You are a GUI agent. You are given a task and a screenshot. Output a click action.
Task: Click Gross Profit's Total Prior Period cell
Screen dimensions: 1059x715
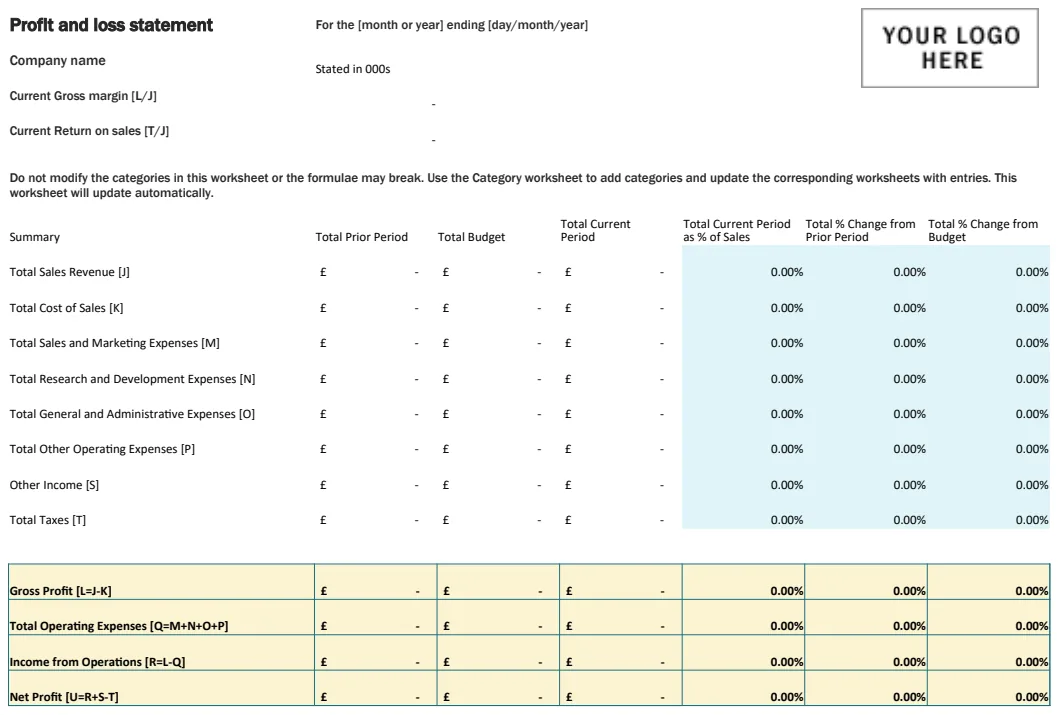click(376, 583)
